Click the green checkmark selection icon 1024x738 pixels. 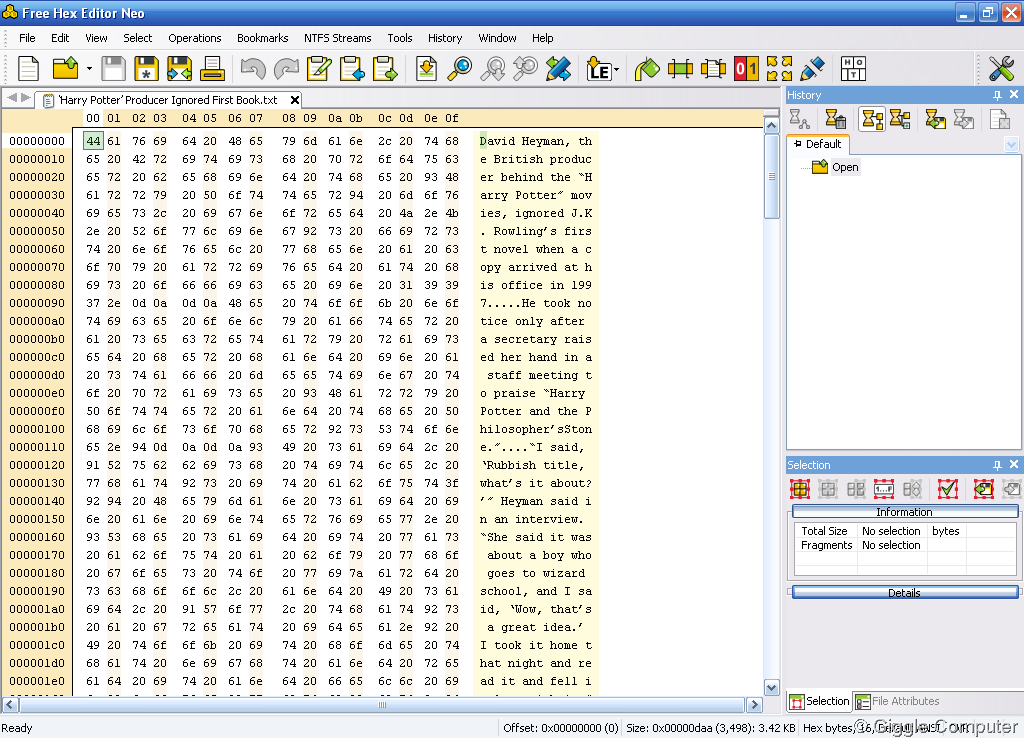(948, 489)
